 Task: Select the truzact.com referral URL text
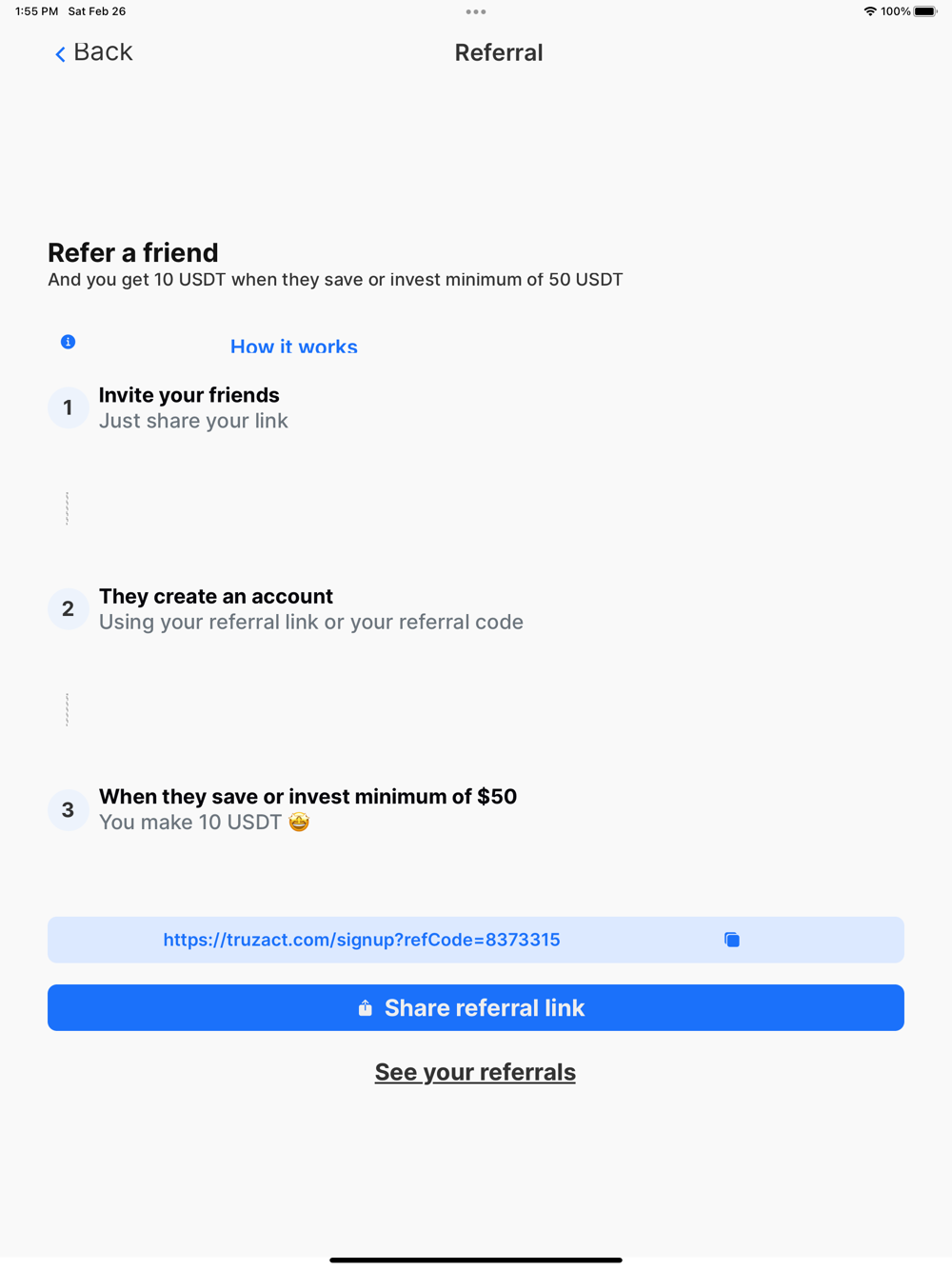pos(362,940)
